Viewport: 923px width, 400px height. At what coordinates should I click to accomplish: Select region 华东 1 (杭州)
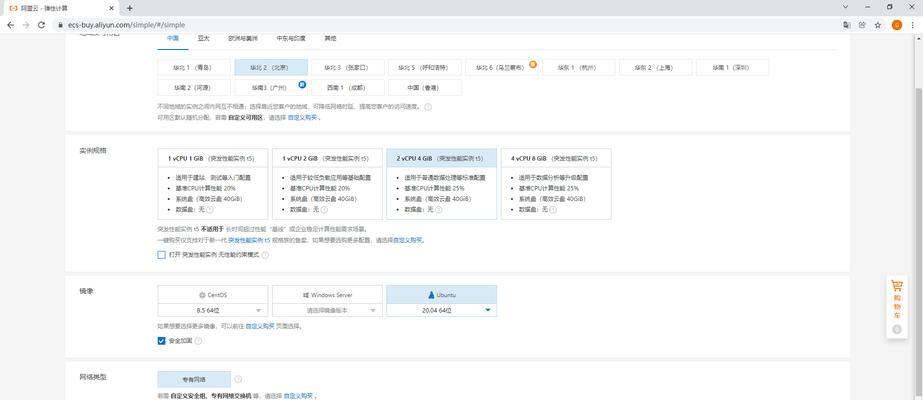[578, 67]
